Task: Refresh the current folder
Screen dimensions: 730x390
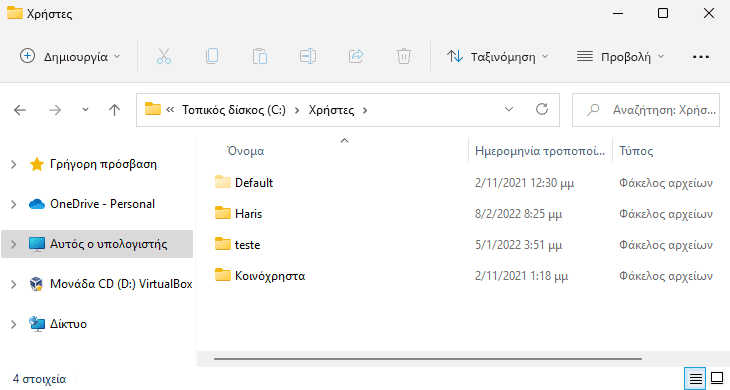Action: coord(542,109)
